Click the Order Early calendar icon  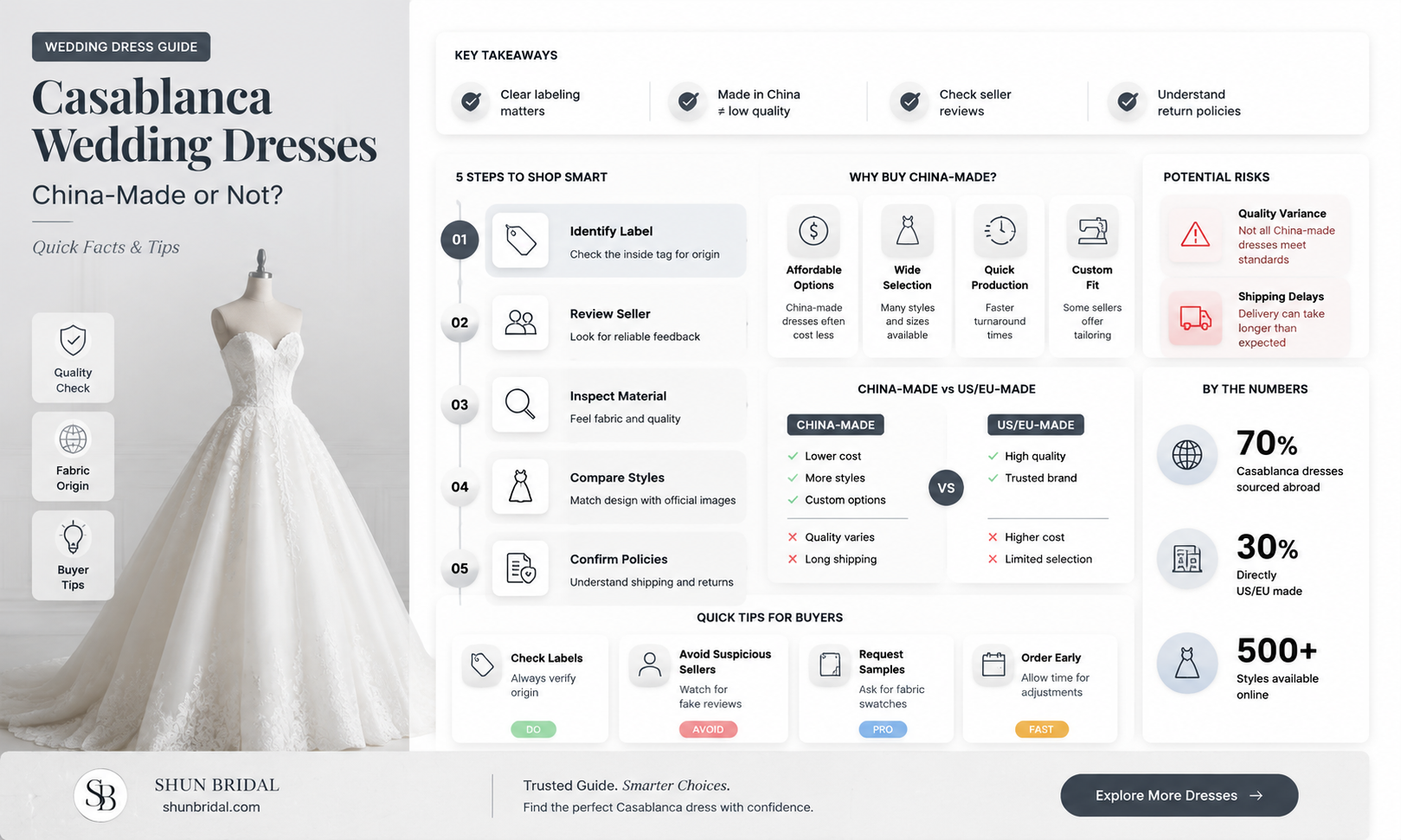(x=993, y=664)
